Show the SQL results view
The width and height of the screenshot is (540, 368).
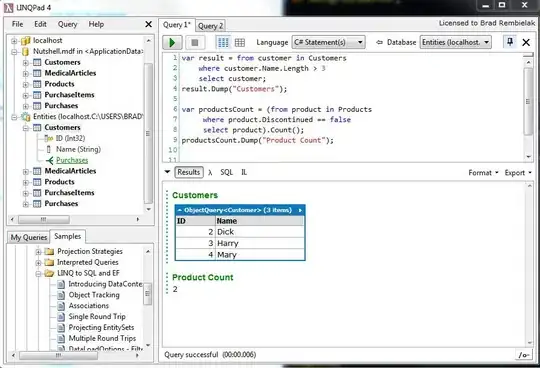(x=227, y=172)
